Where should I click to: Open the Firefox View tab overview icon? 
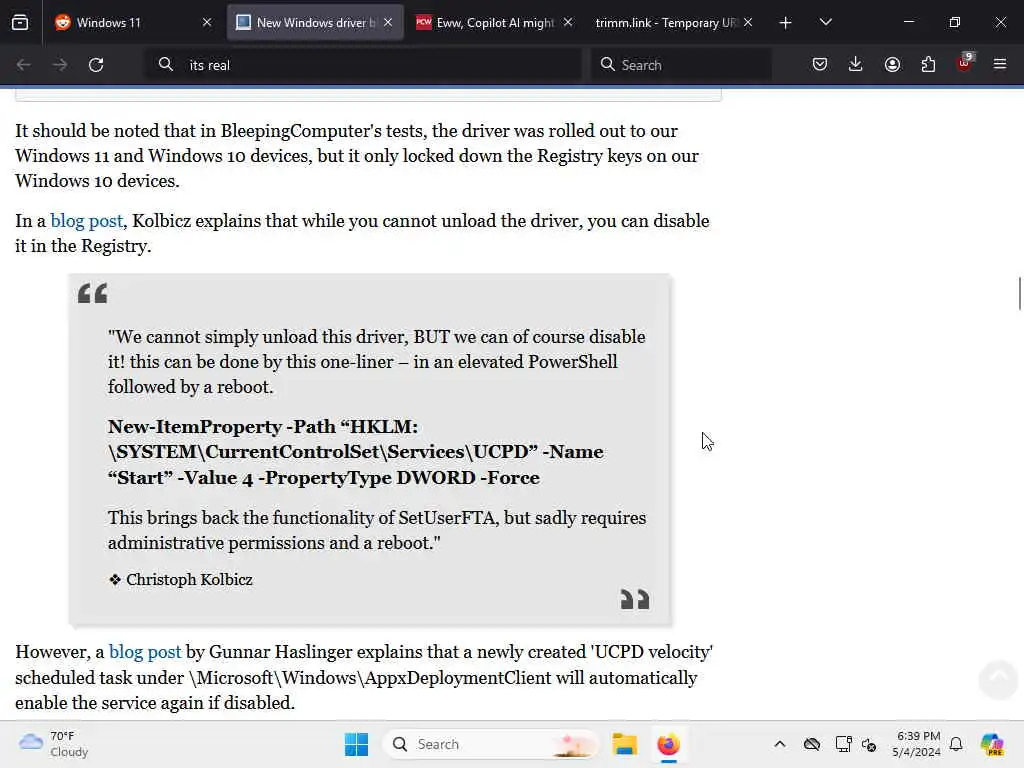tap(20, 23)
